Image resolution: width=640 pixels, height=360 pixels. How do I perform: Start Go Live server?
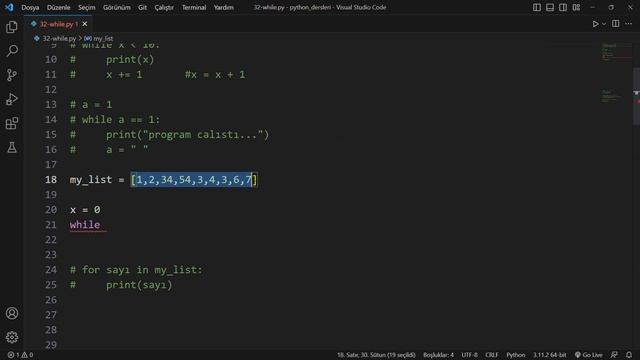(588, 355)
